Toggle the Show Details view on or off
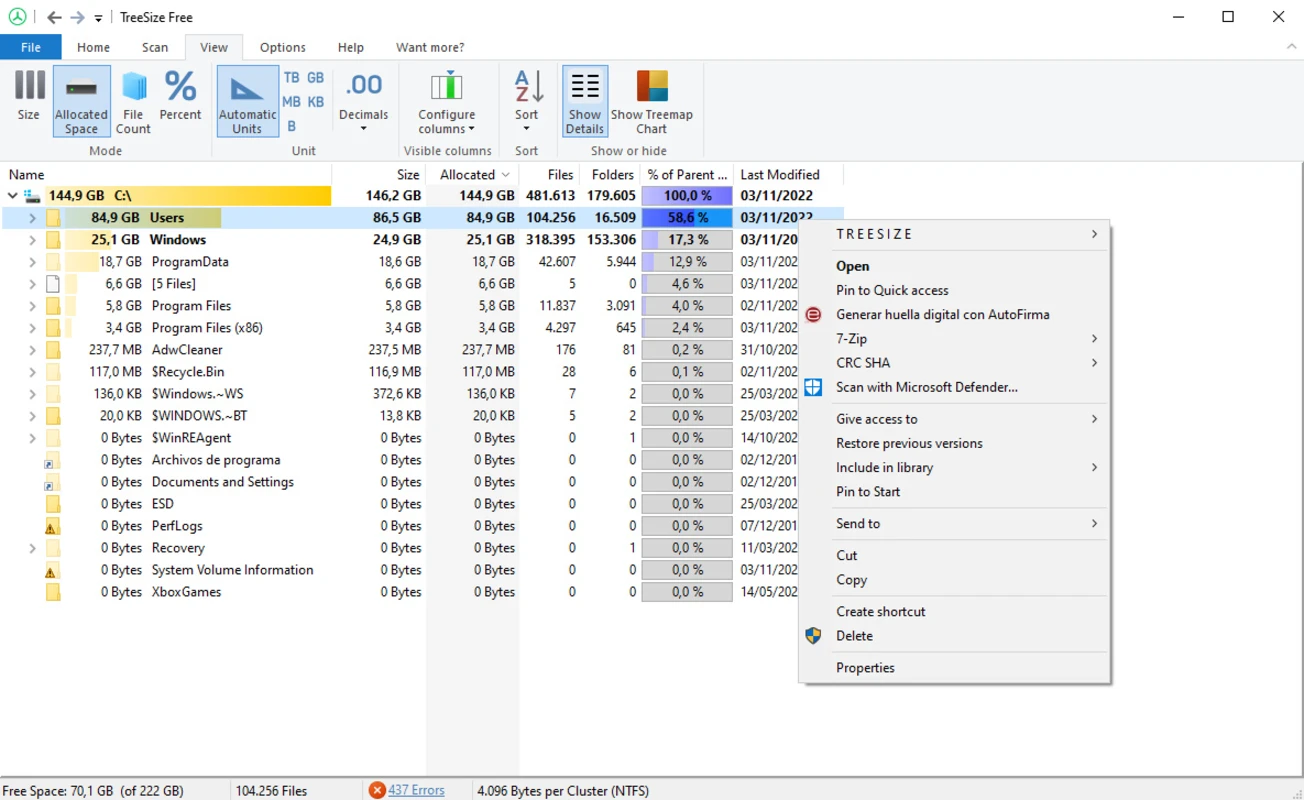Image resolution: width=1304 pixels, height=800 pixels. [584, 98]
